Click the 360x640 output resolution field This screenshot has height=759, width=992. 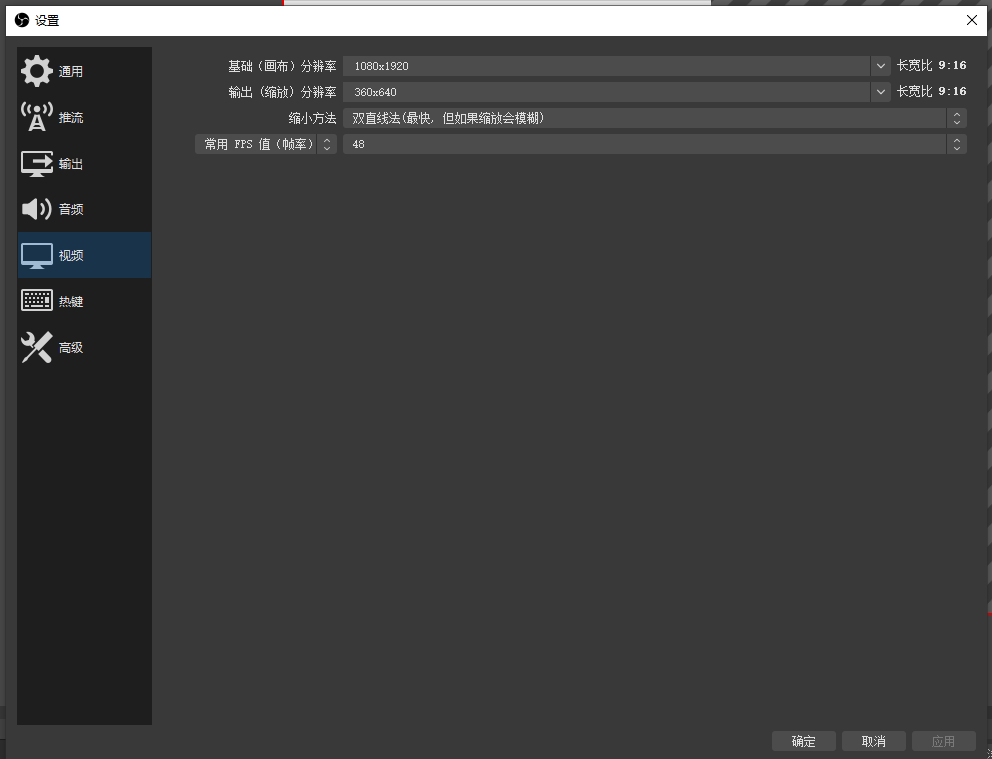(x=607, y=92)
